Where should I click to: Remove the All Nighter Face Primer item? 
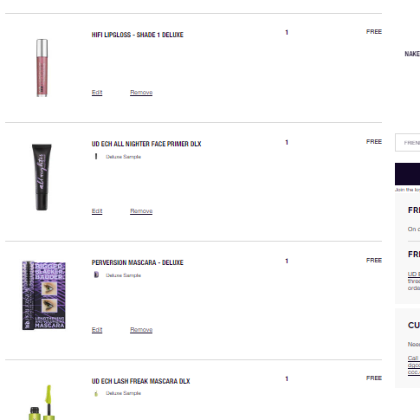pos(141,211)
